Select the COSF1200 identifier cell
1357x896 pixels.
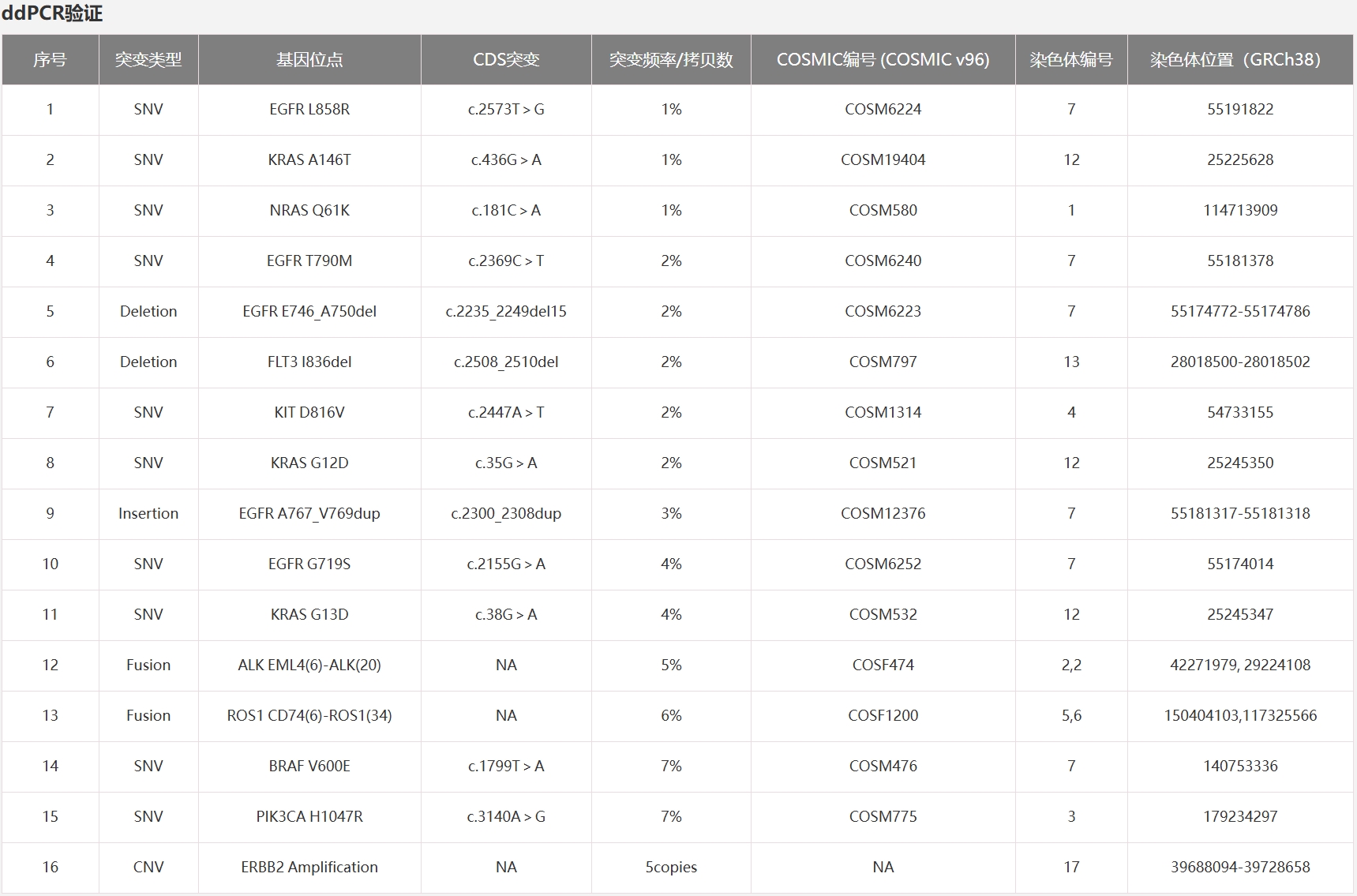coord(883,716)
